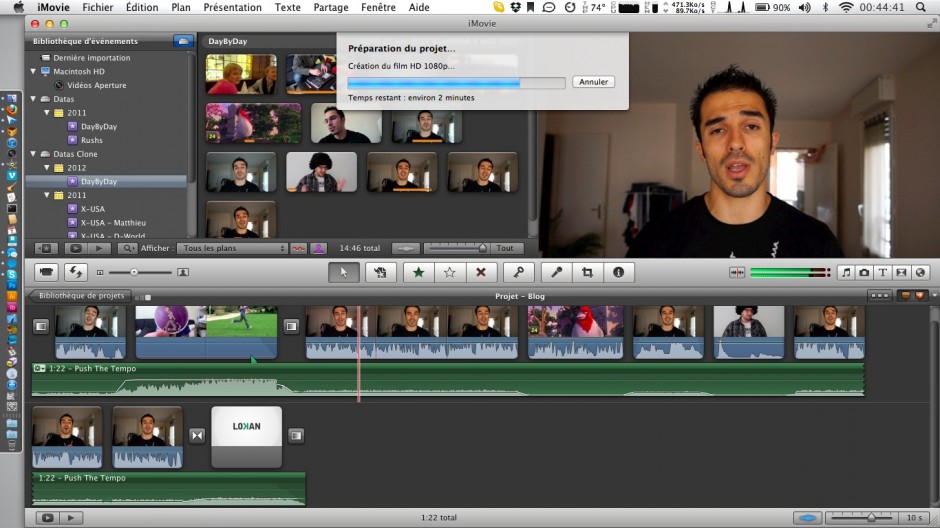The height and width of the screenshot is (528, 940).
Task: Collapse the 2011 folder containing X-USA
Action: pos(47,195)
